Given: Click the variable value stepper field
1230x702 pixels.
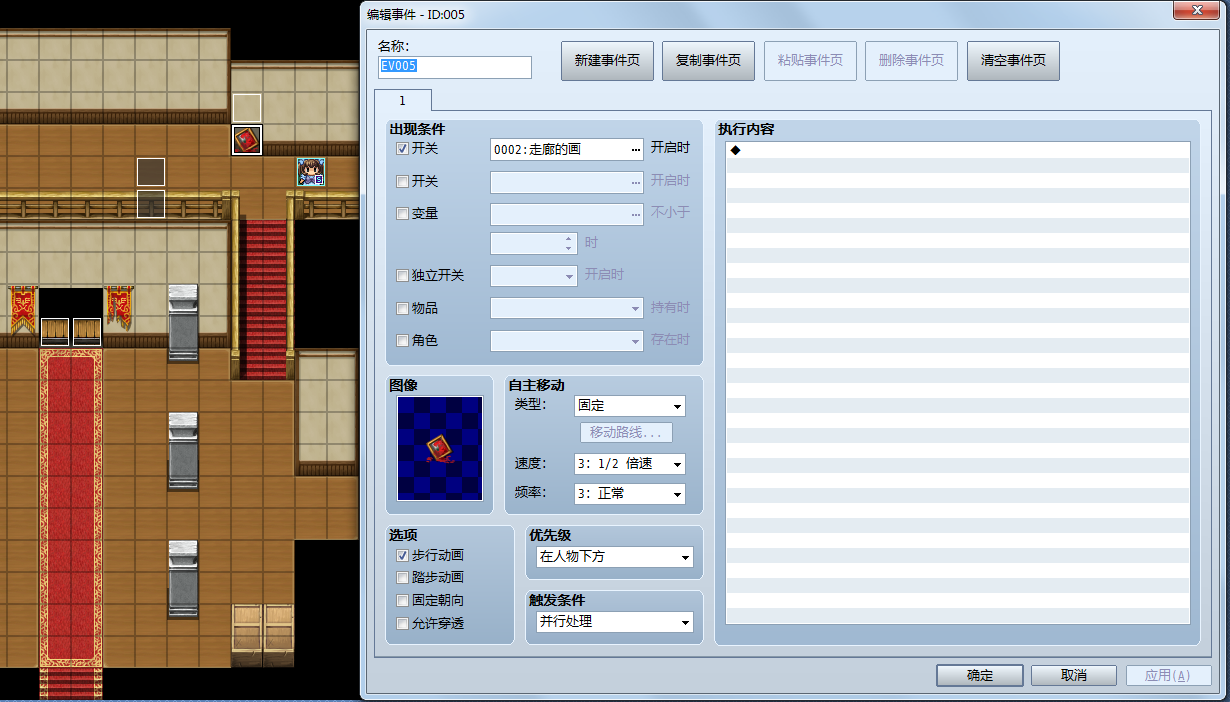Looking at the screenshot, I should click(x=534, y=243).
